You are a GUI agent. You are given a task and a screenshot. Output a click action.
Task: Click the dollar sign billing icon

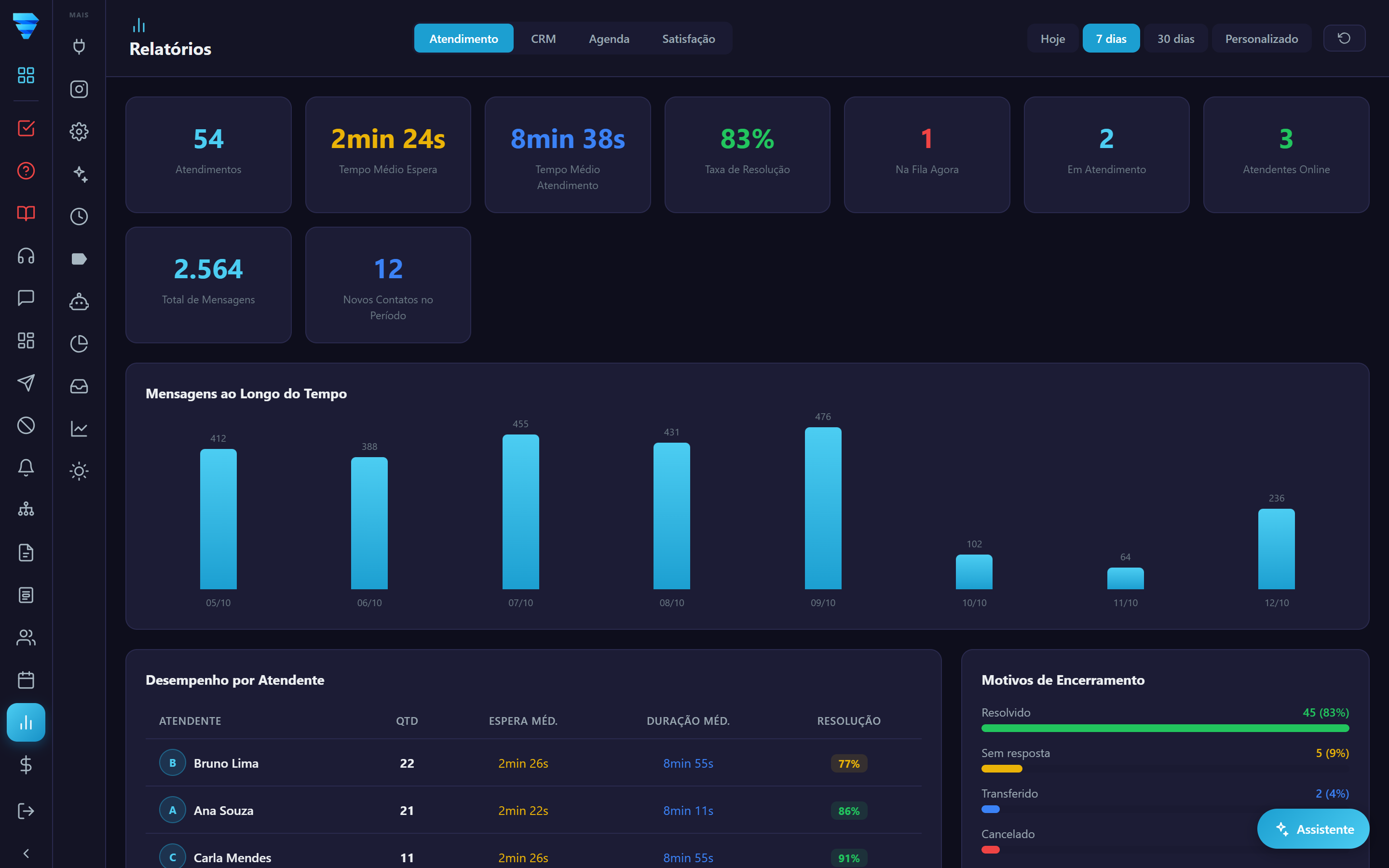point(26,765)
